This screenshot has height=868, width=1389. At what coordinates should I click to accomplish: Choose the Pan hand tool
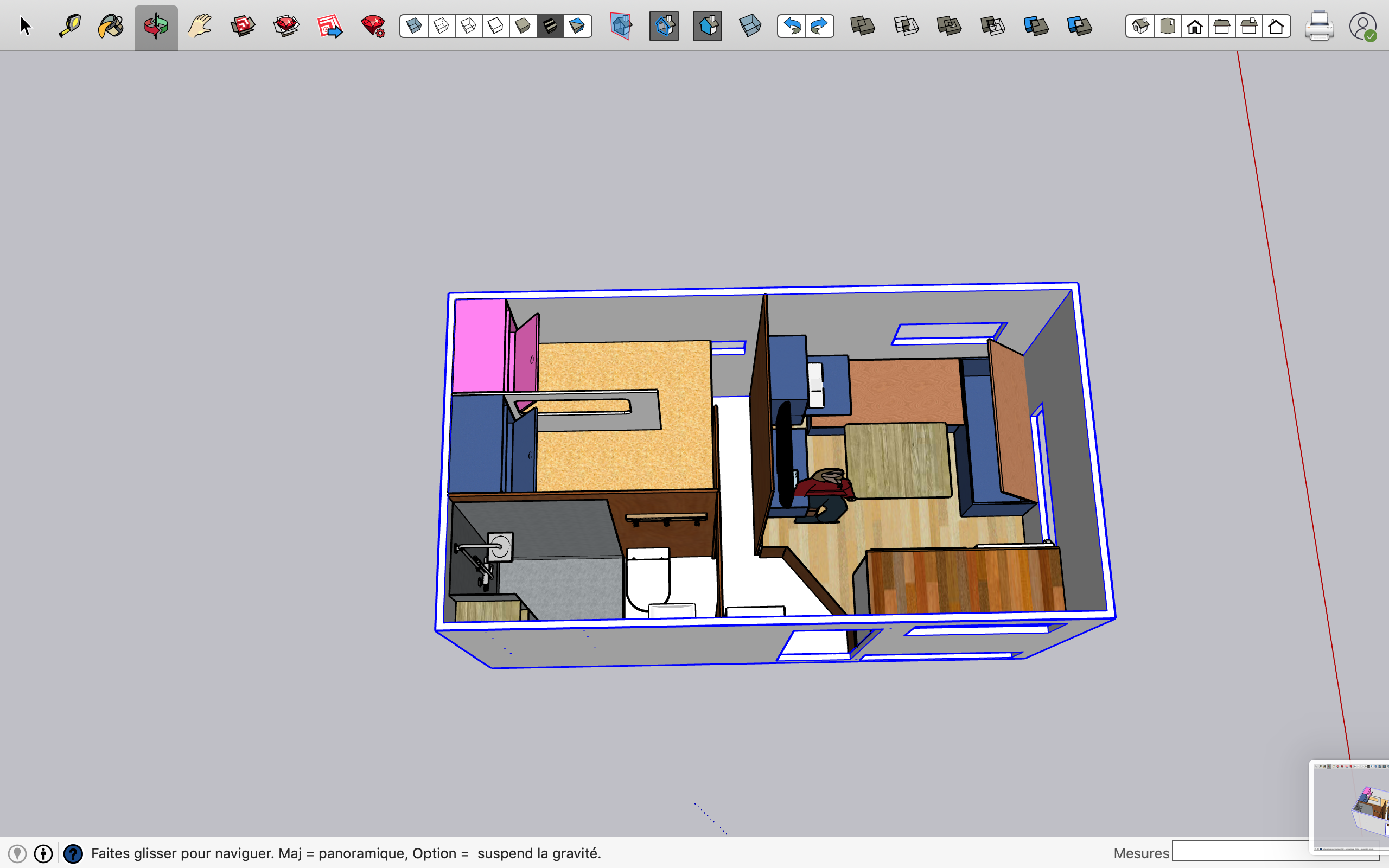(x=199, y=27)
